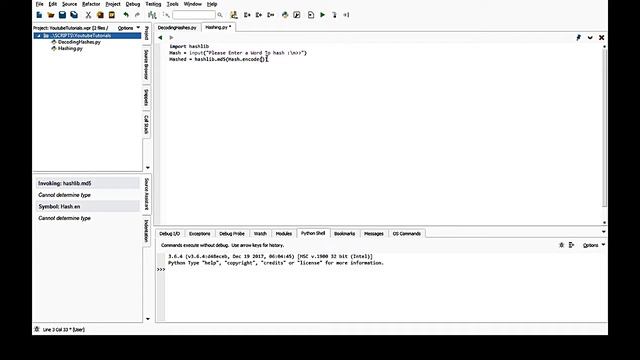Switch to the DecodingHashes.py editor tab

177,28
